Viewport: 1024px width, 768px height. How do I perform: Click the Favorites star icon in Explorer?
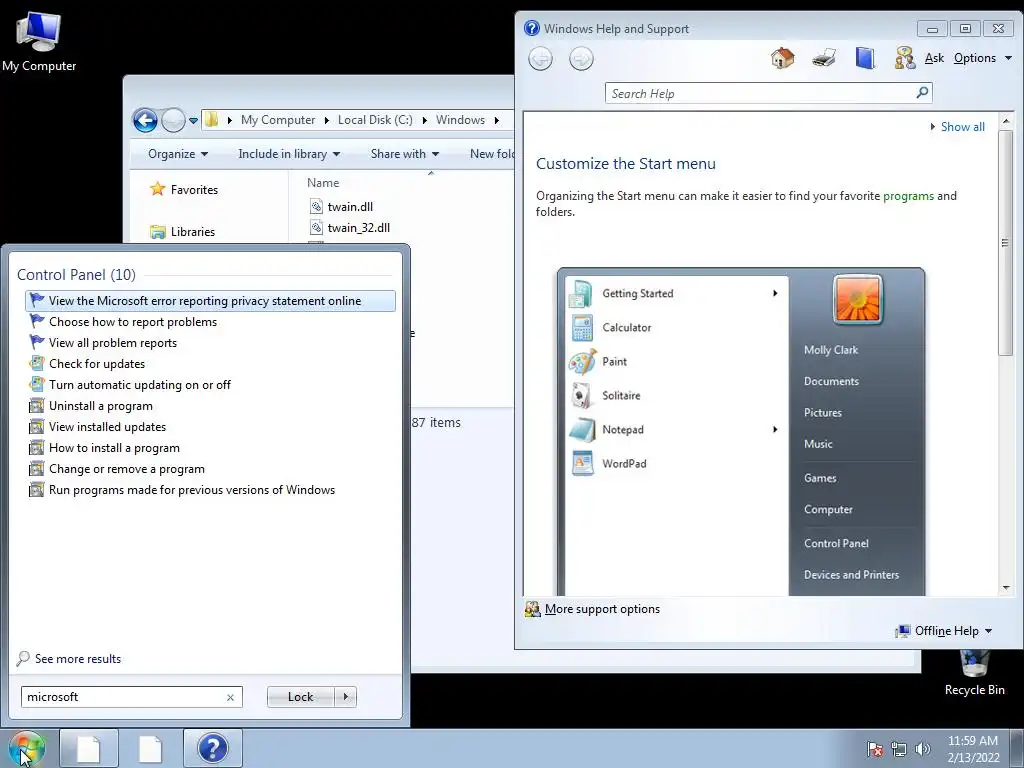click(x=157, y=189)
